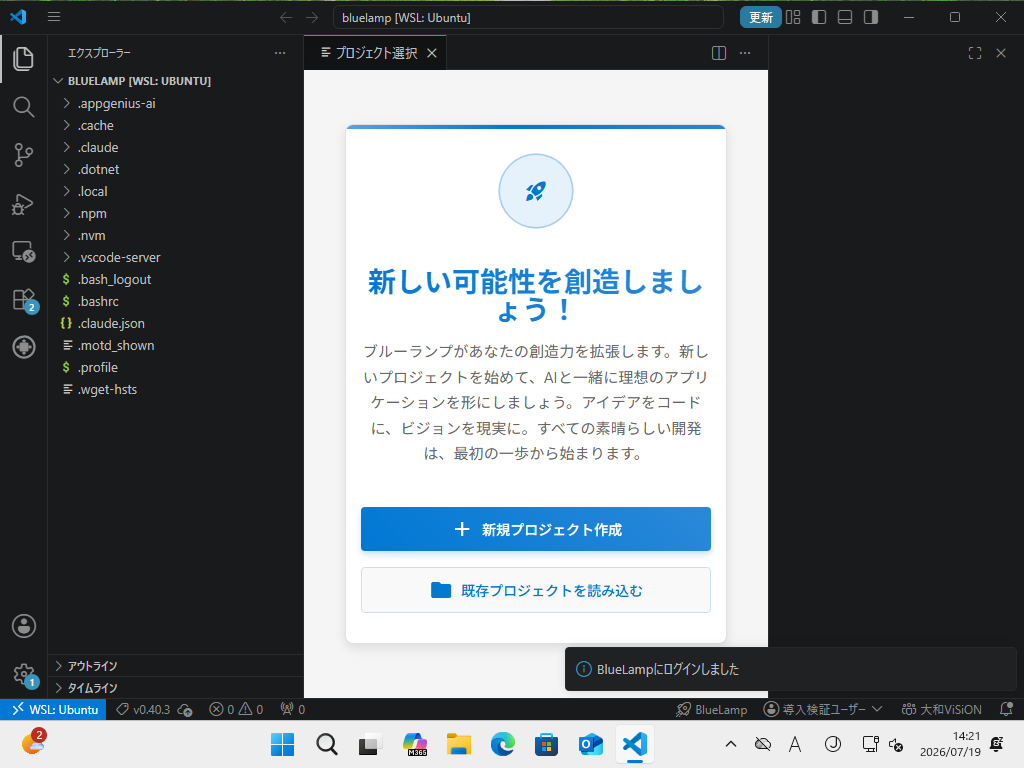
Task: Open the hamburger application menu
Action: (54, 17)
